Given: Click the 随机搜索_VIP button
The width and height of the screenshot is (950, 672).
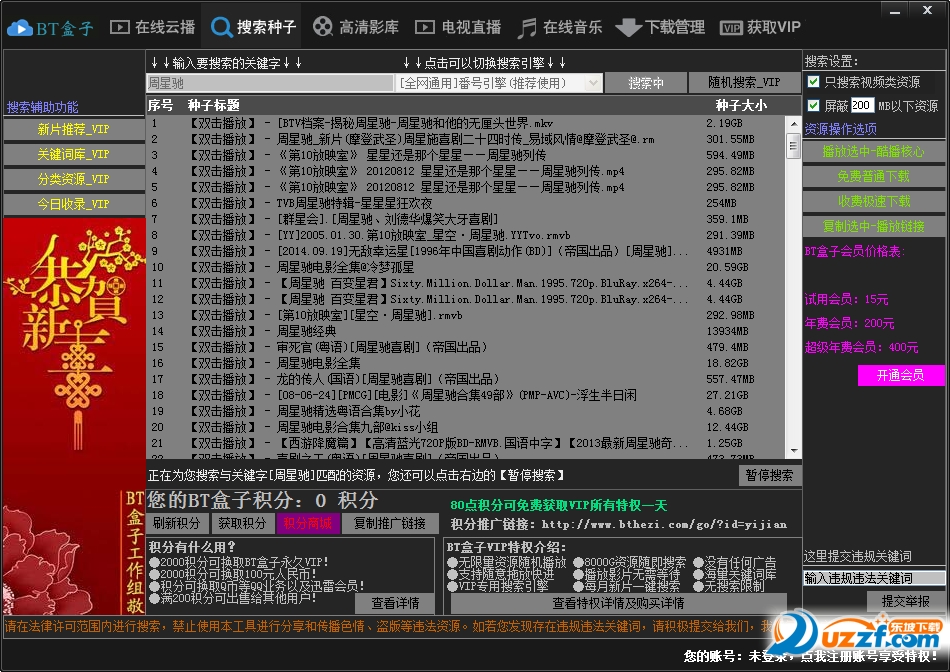Looking at the screenshot, I should pyautogui.click(x=744, y=82).
